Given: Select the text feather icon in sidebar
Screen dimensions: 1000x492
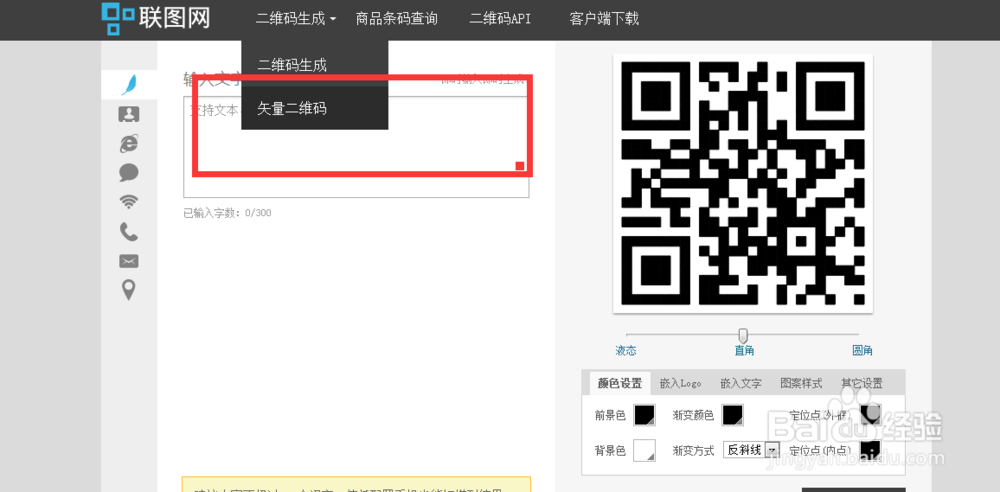Looking at the screenshot, I should click(x=129, y=85).
